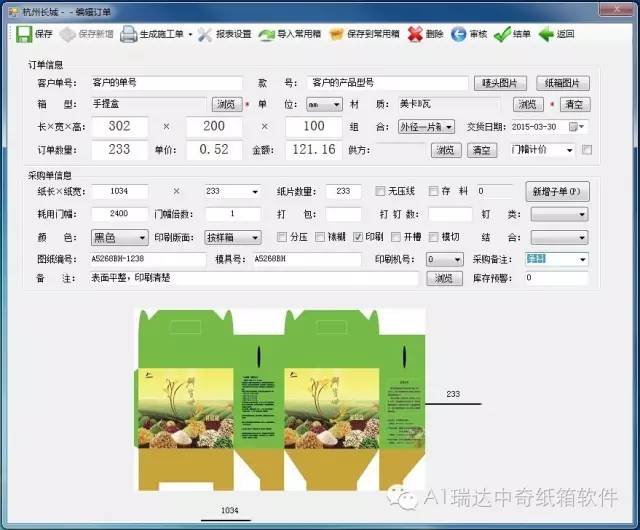This screenshot has height=530, width=640.
Task: Click the 新增子单 button
Action: [557, 191]
